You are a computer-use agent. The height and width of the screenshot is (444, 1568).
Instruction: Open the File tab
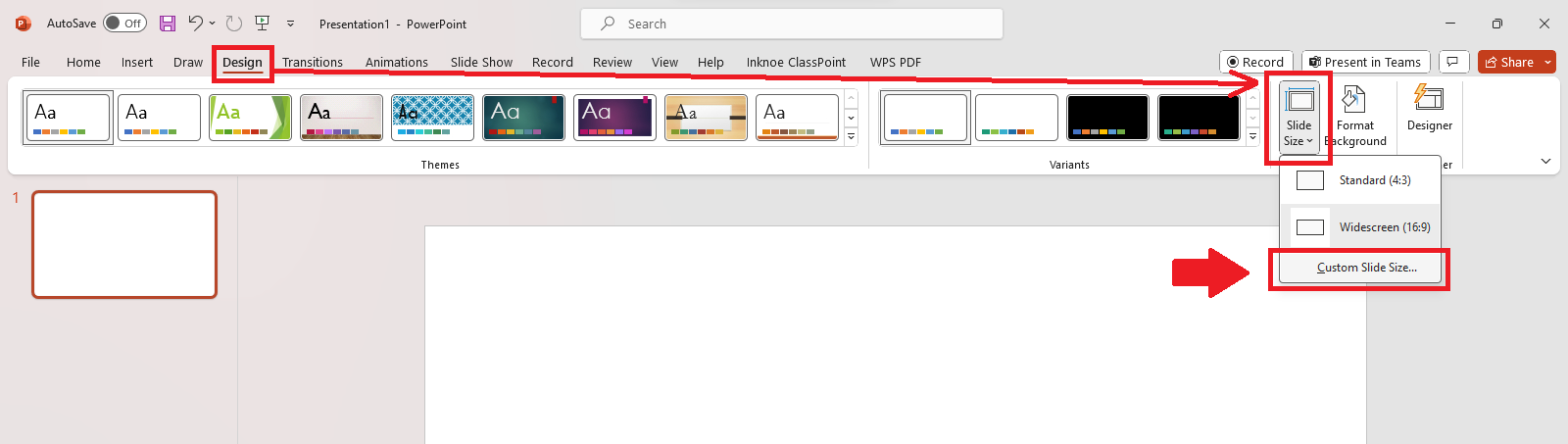[x=31, y=62]
